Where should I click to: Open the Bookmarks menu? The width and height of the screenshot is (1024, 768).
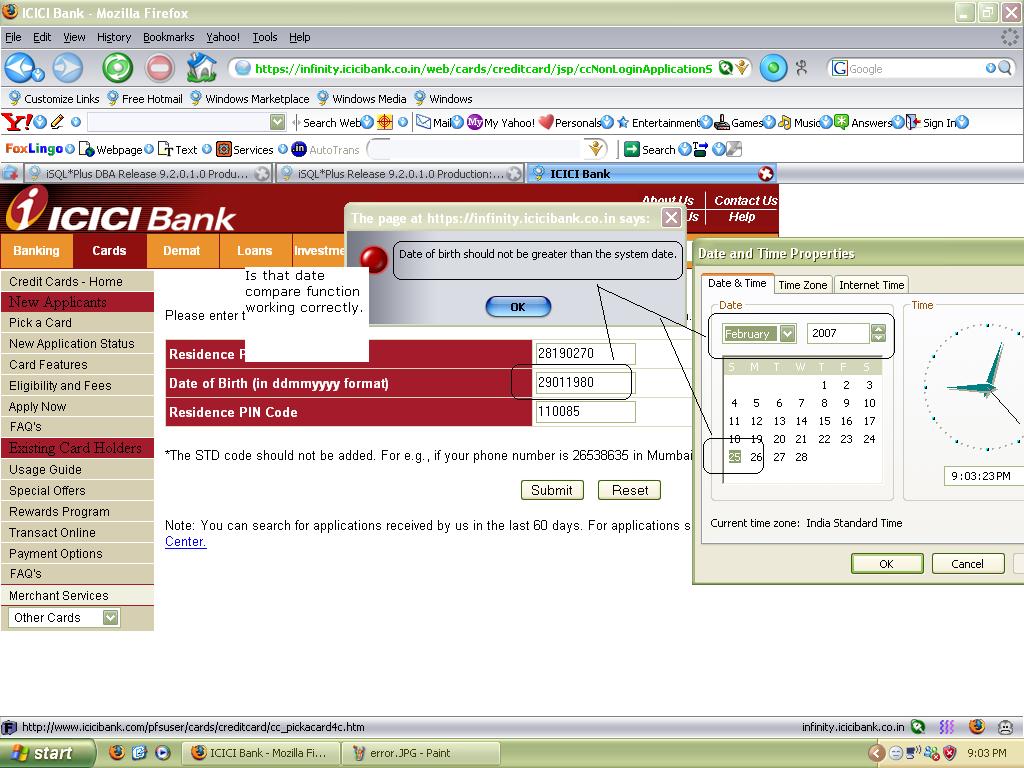click(168, 37)
